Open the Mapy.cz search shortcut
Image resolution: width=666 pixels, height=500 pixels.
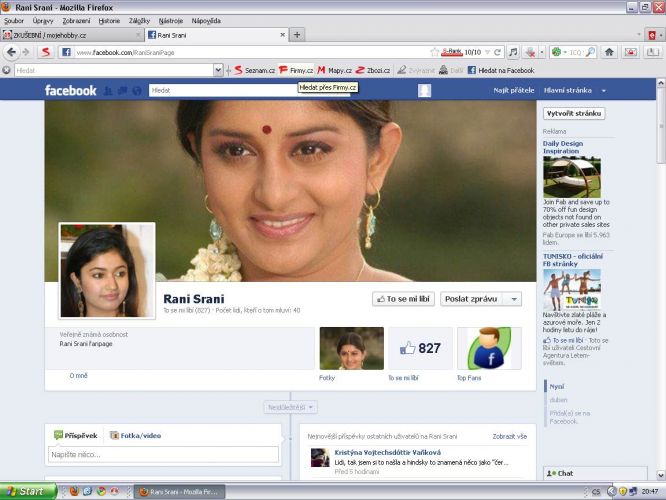pyautogui.click(x=334, y=71)
